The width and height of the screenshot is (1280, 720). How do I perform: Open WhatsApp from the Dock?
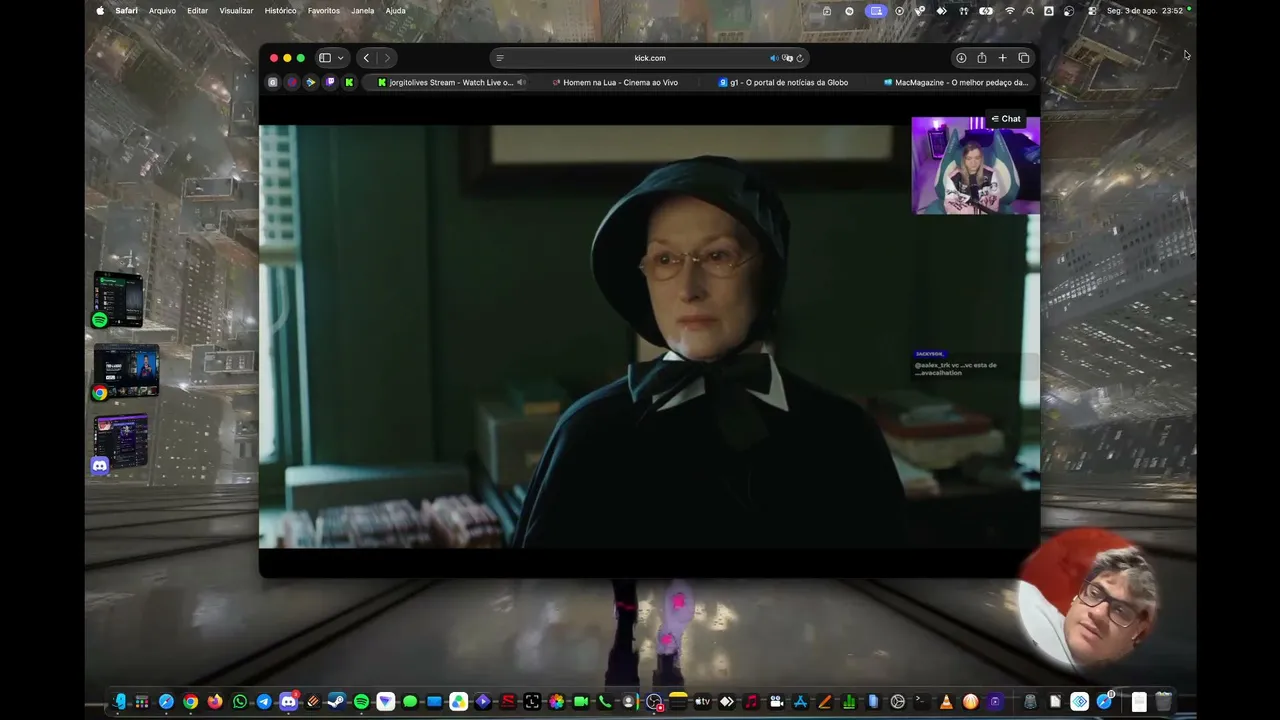tap(240, 702)
